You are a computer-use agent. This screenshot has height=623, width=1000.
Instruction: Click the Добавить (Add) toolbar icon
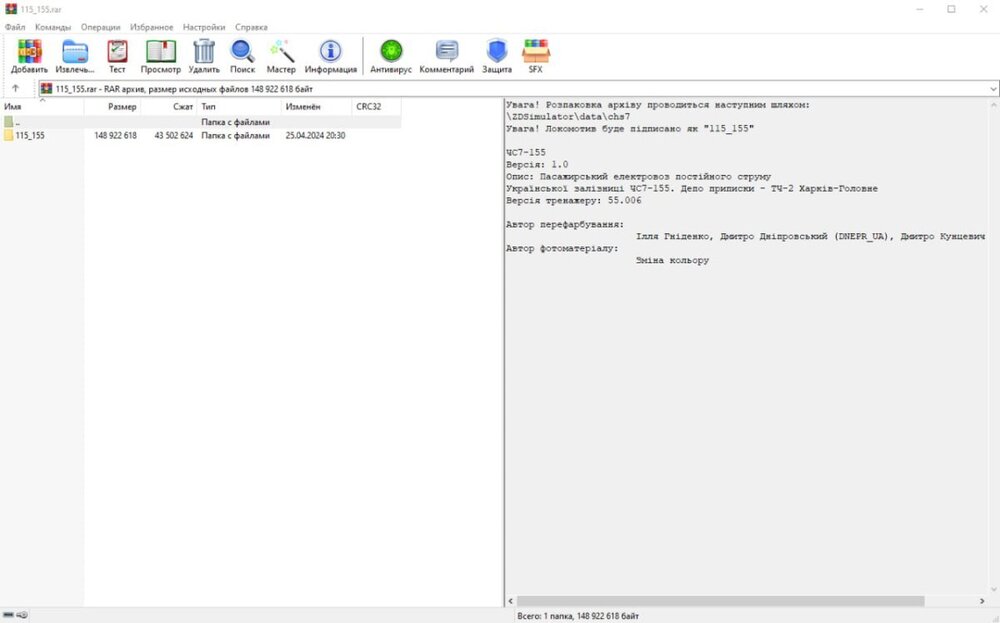click(29, 52)
